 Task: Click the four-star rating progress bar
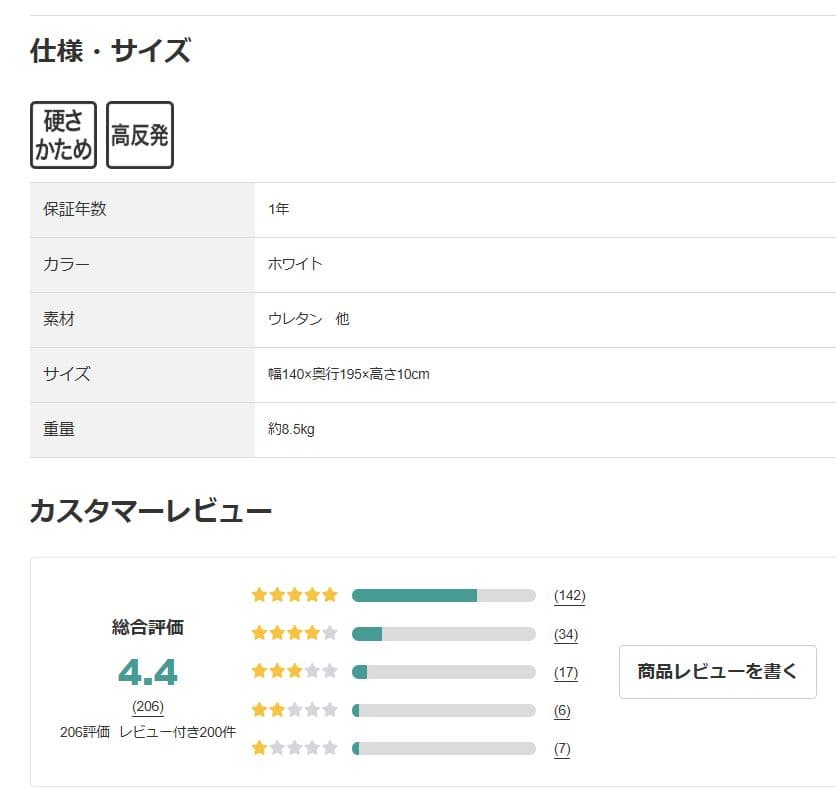444,633
